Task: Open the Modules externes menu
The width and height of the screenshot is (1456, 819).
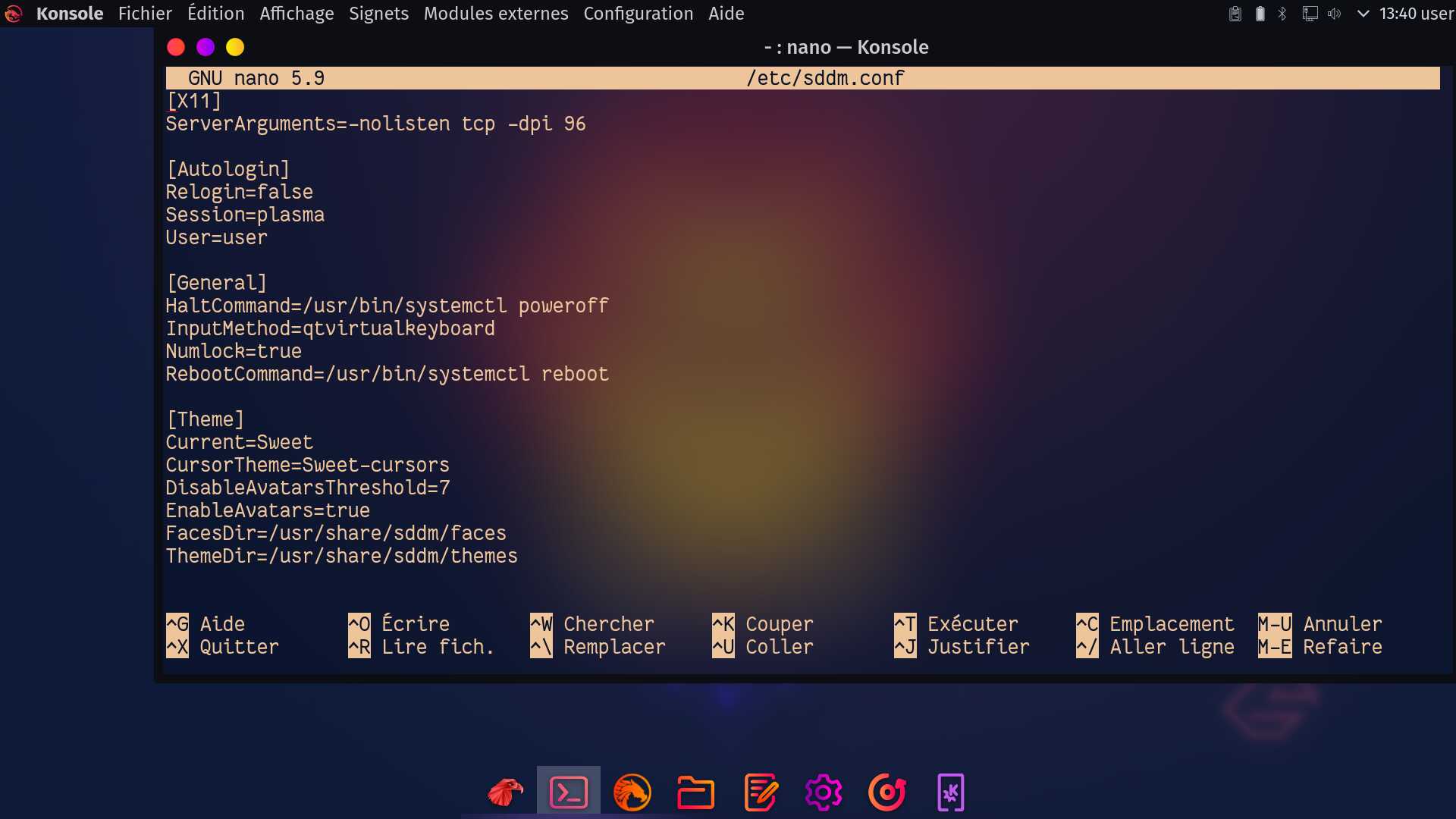Action: pos(496,14)
